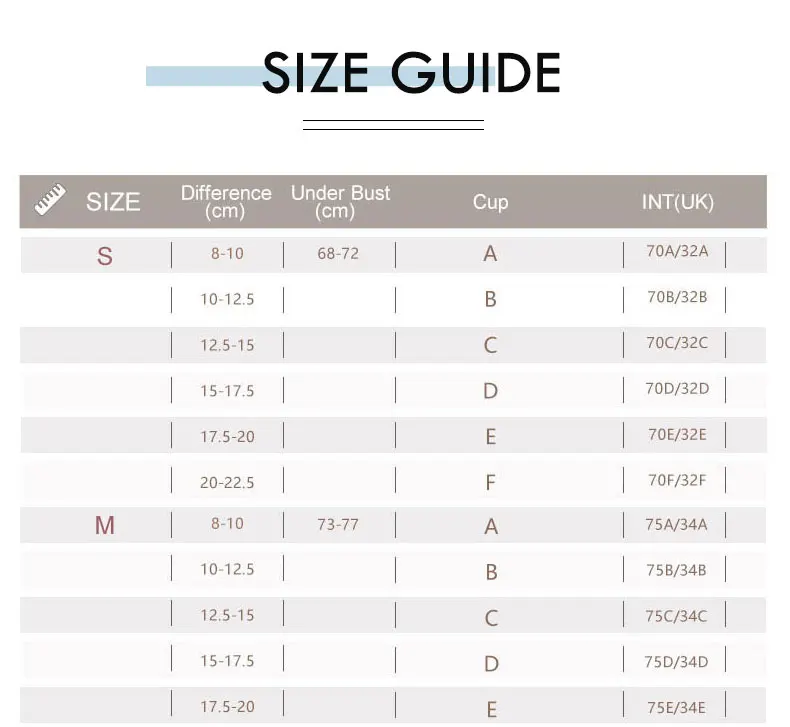The width and height of the screenshot is (790, 727).
Task: Select the SIZE column header
Action: click(x=113, y=202)
